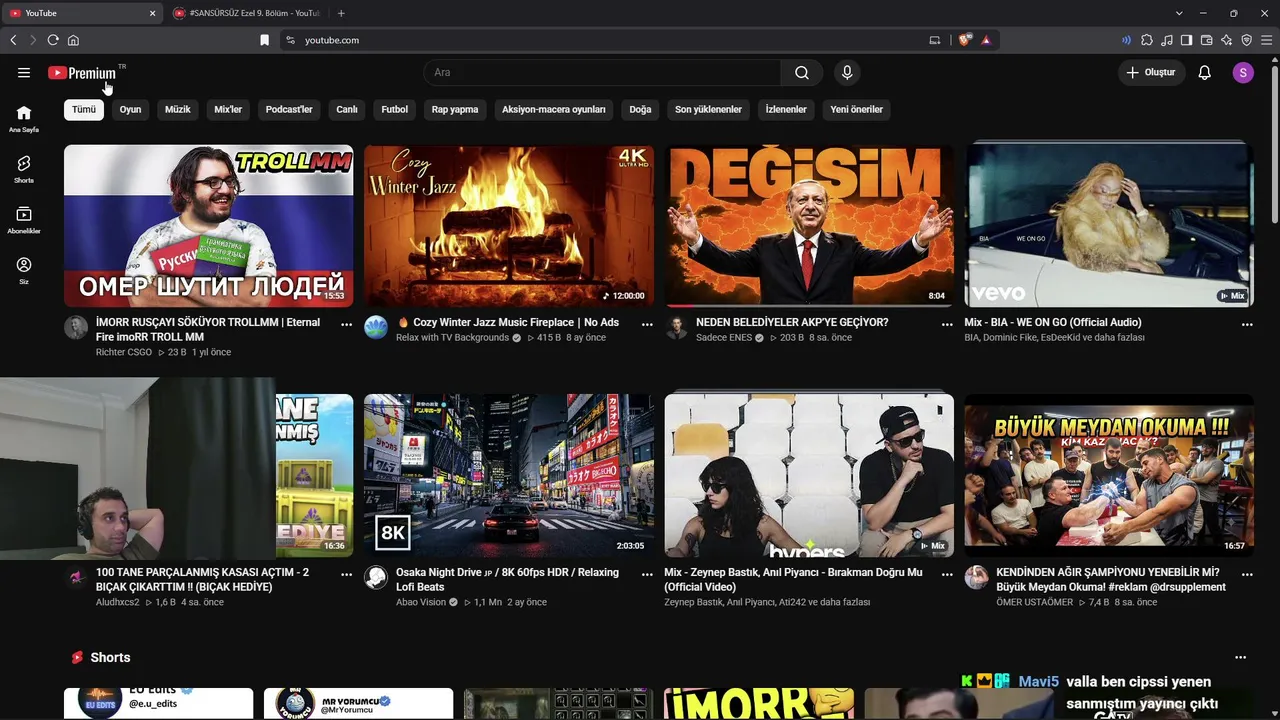
Task: Open more options for 100 TANE PARÇALANMIŞ video
Action: point(346,574)
